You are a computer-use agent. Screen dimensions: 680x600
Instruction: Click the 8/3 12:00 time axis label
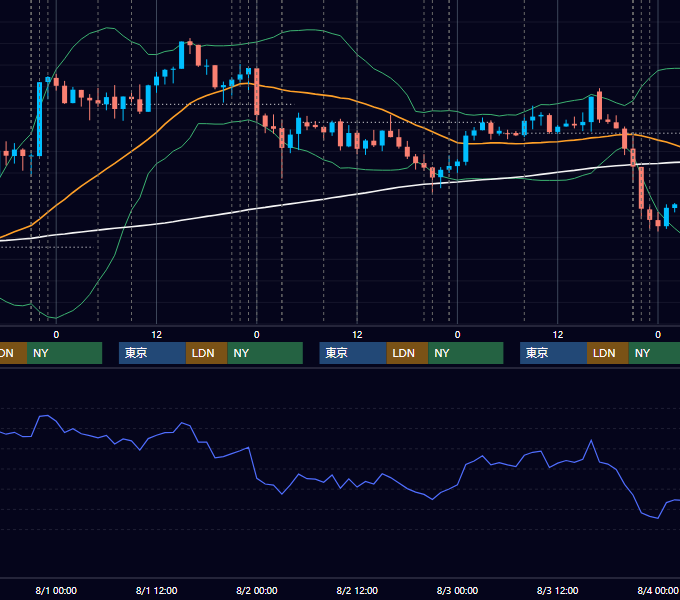coord(558,590)
